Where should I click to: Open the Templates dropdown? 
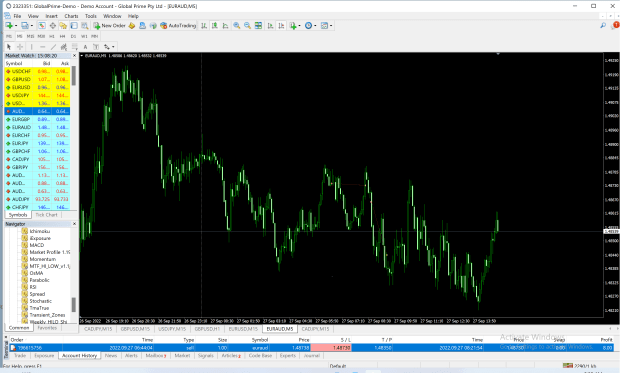326,26
